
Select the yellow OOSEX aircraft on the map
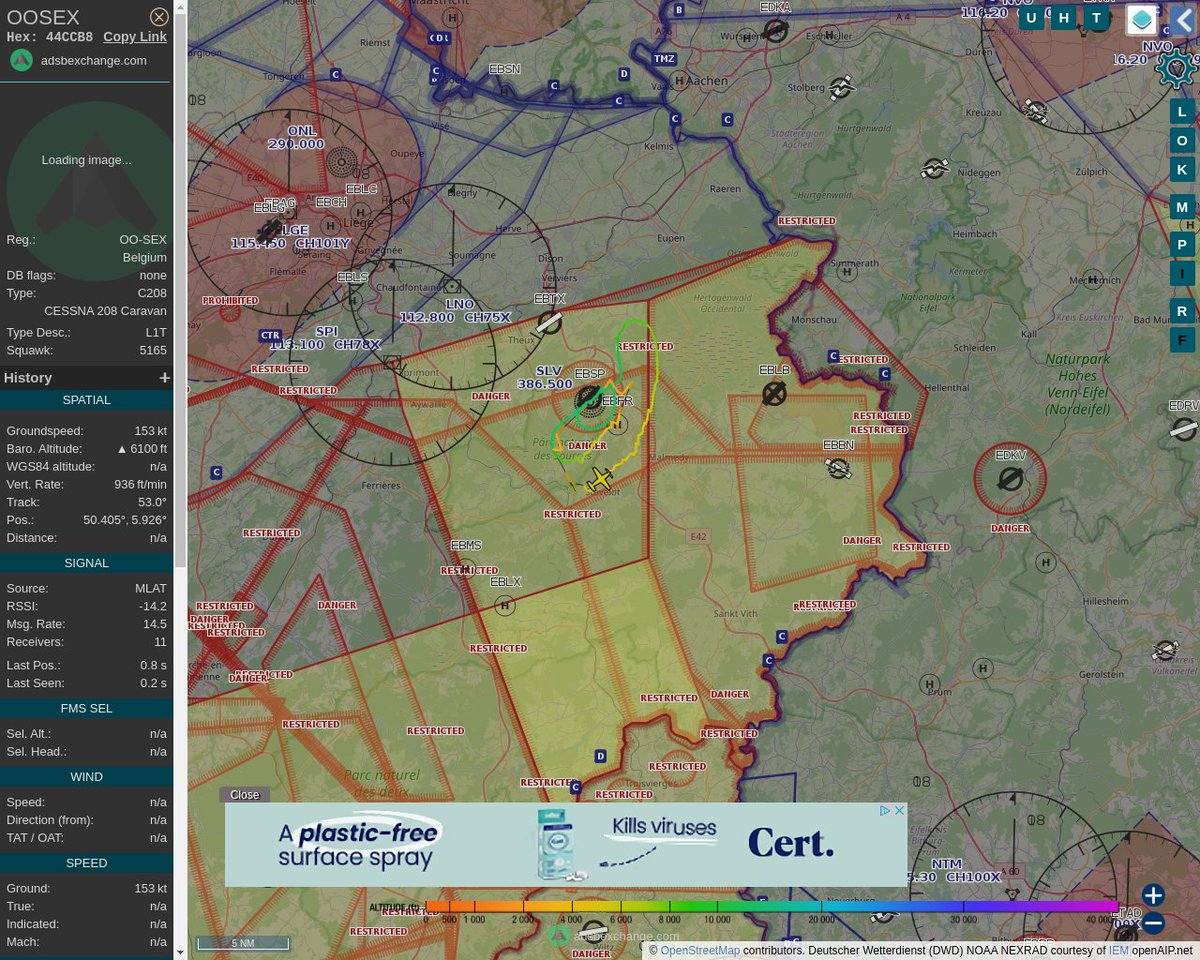[x=600, y=479]
